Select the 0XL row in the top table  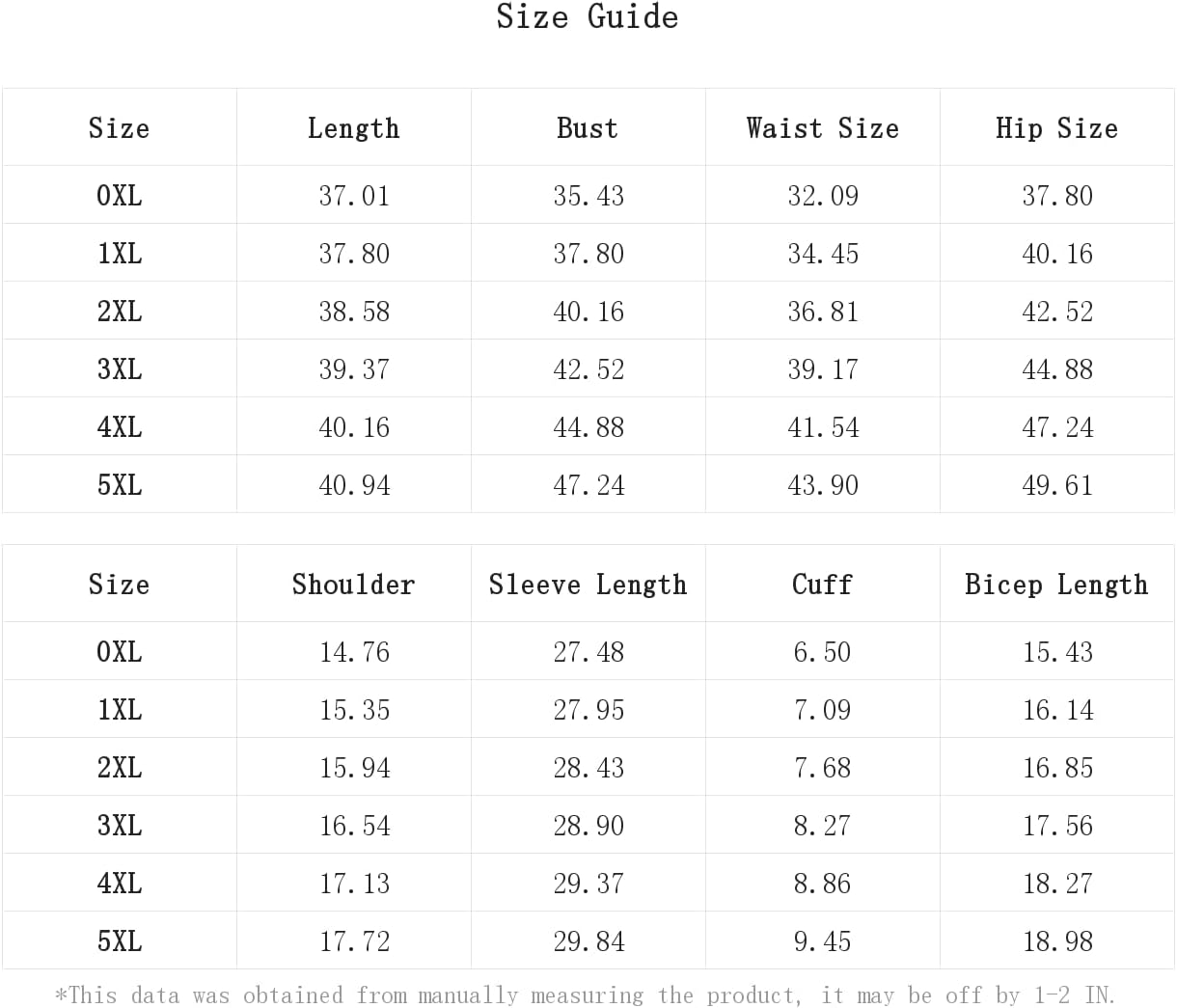(588, 195)
